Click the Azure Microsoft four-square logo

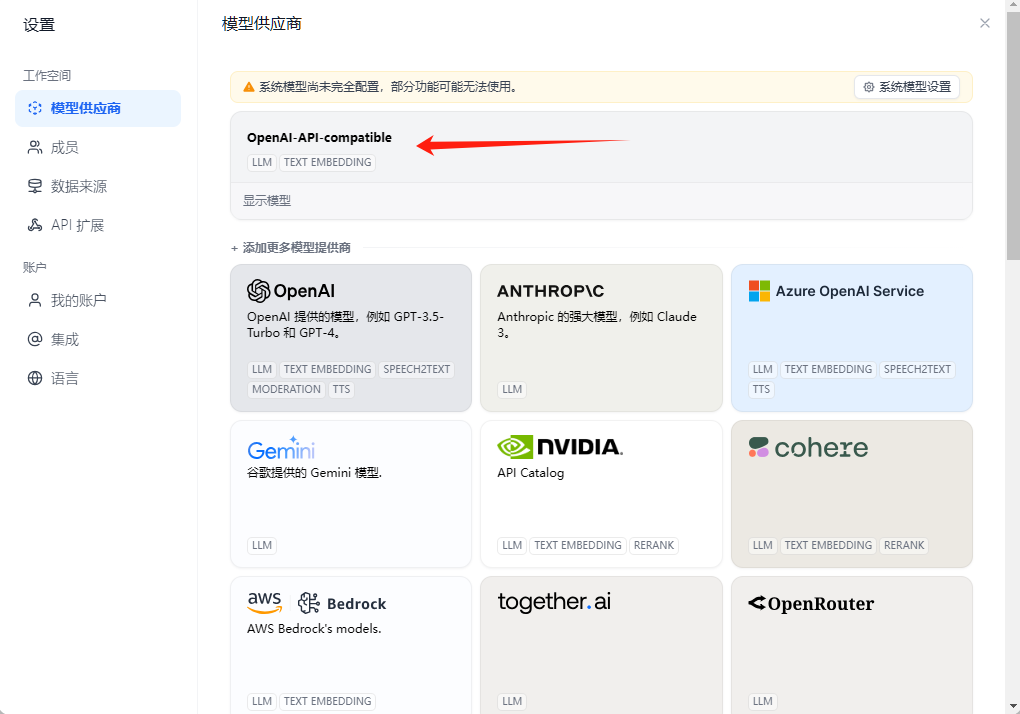point(759,291)
